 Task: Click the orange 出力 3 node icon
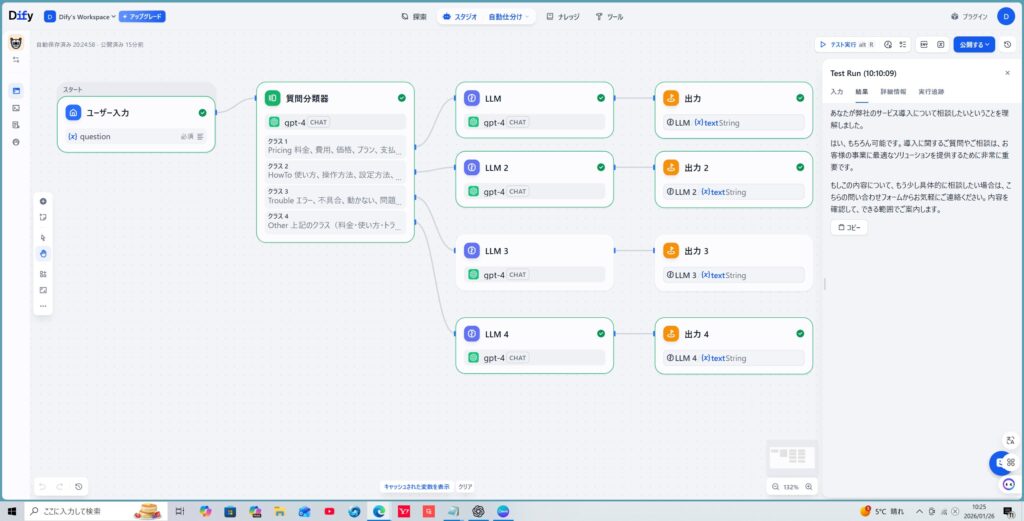pyautogui.click(x=671, y=251)
